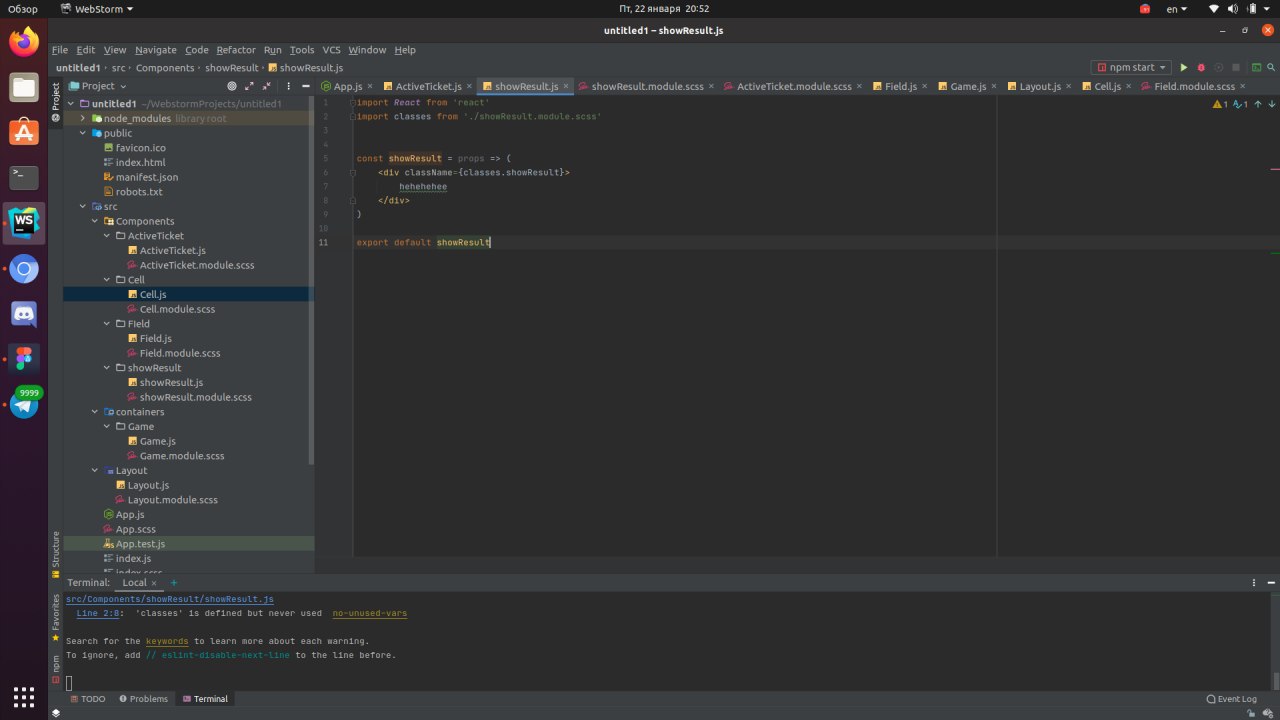Toggle the Structure tool window side tab
The width and height of the screenshot is (1280, 720).
tap(56, 554)
